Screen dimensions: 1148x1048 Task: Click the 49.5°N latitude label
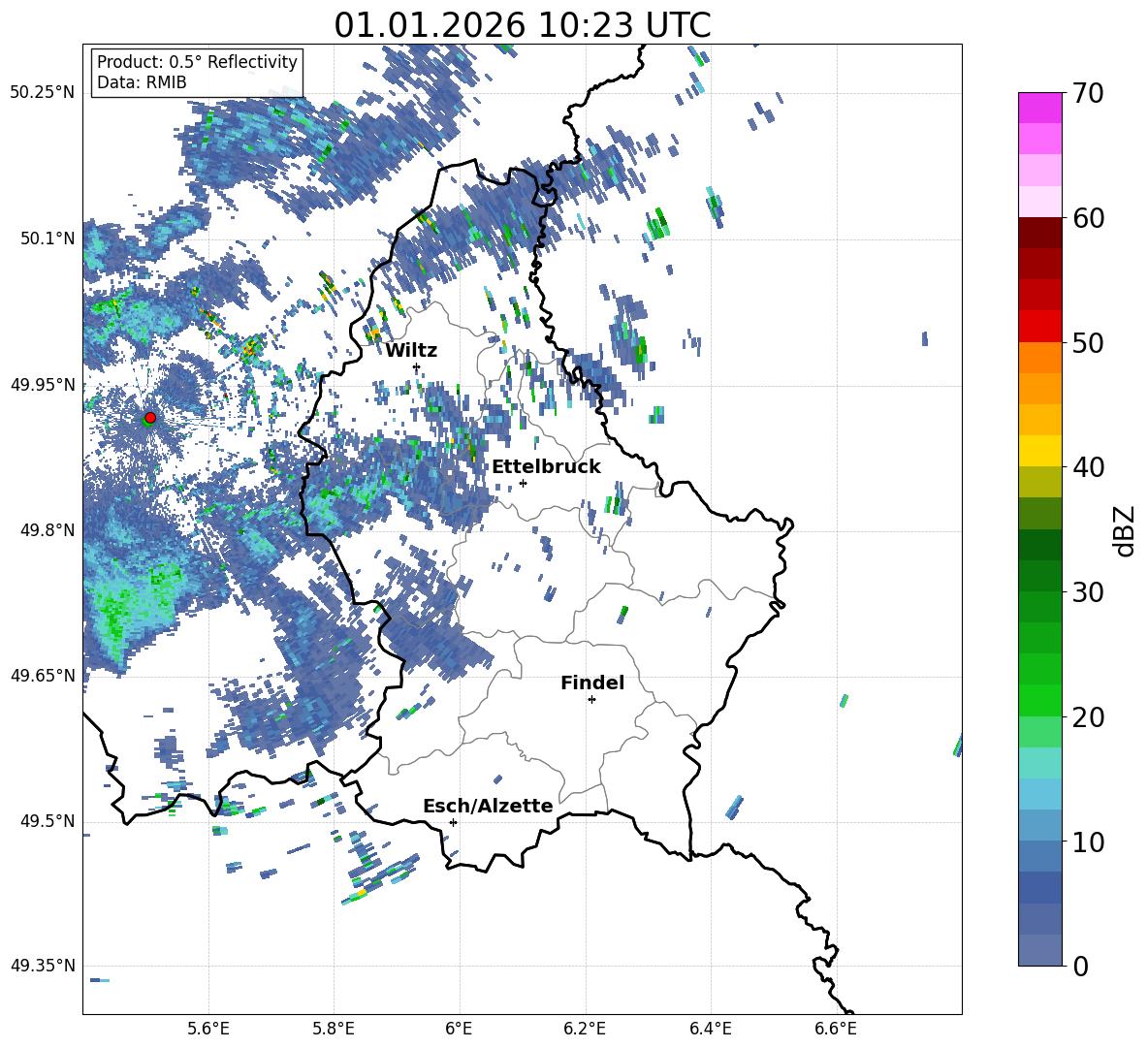(x=48, y=821)
